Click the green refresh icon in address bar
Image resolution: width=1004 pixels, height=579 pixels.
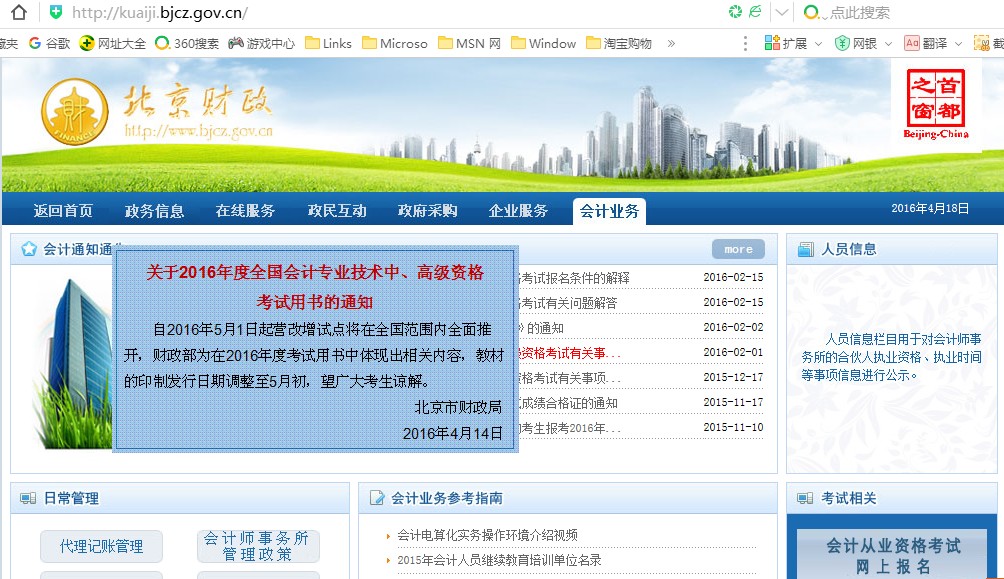coord(736,12)
